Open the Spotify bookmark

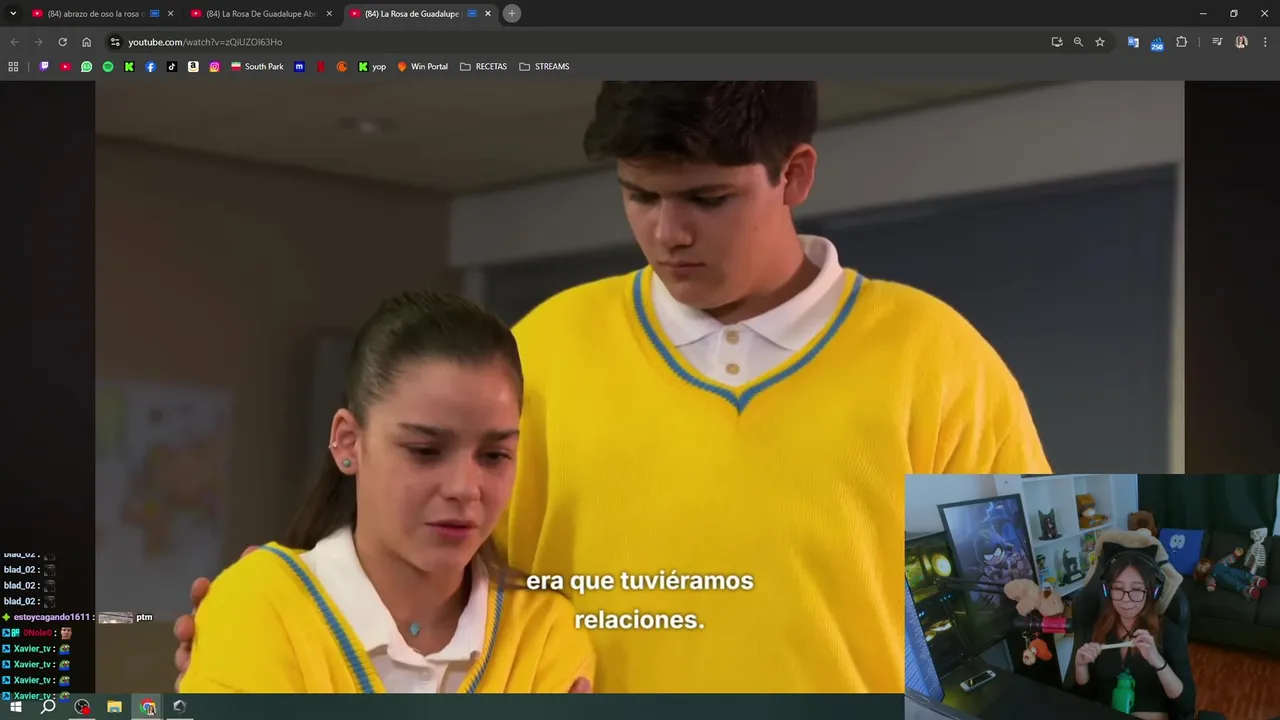(108, 67)
